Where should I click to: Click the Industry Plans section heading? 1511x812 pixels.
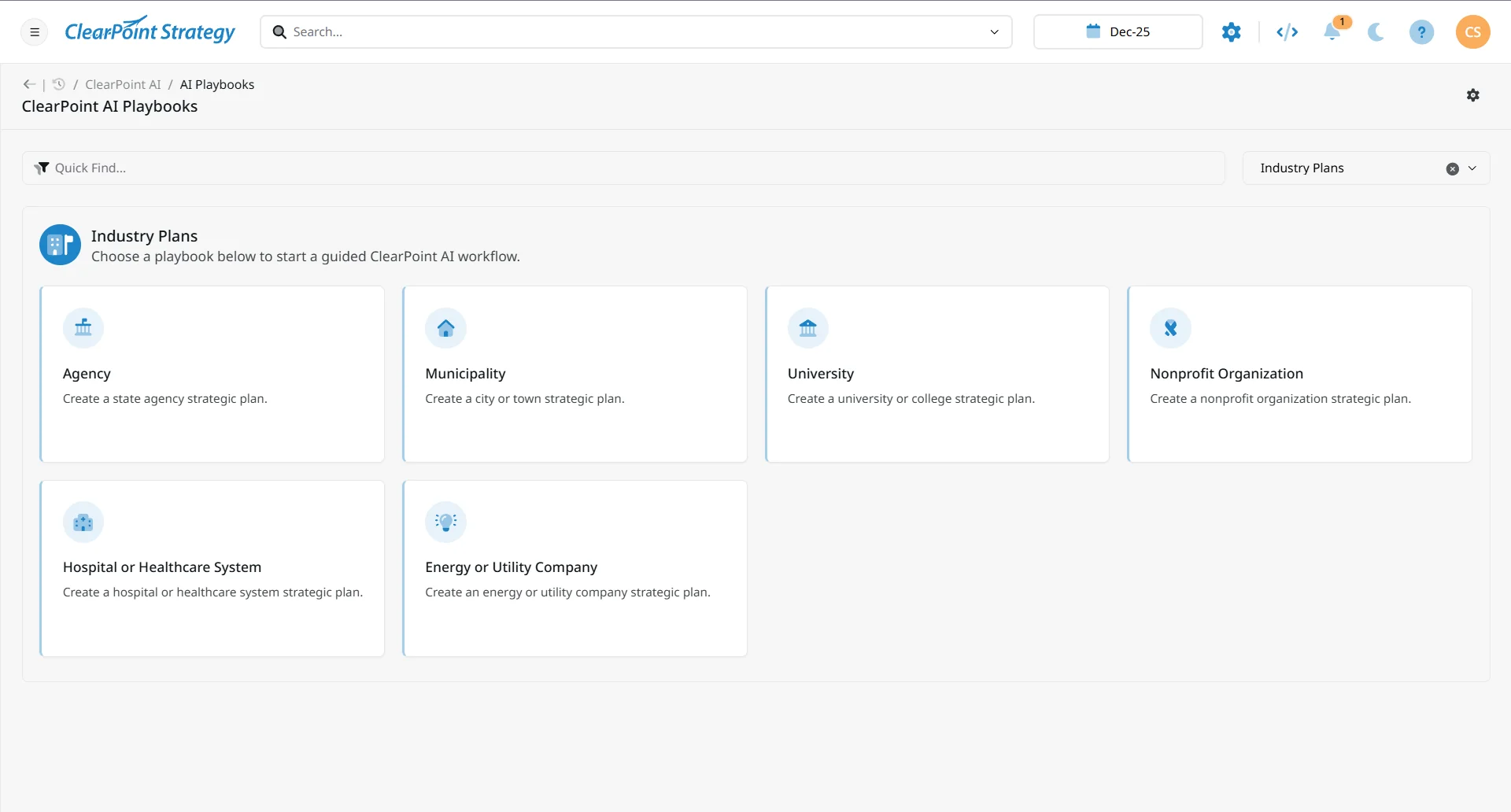click(x=145, y=236)
